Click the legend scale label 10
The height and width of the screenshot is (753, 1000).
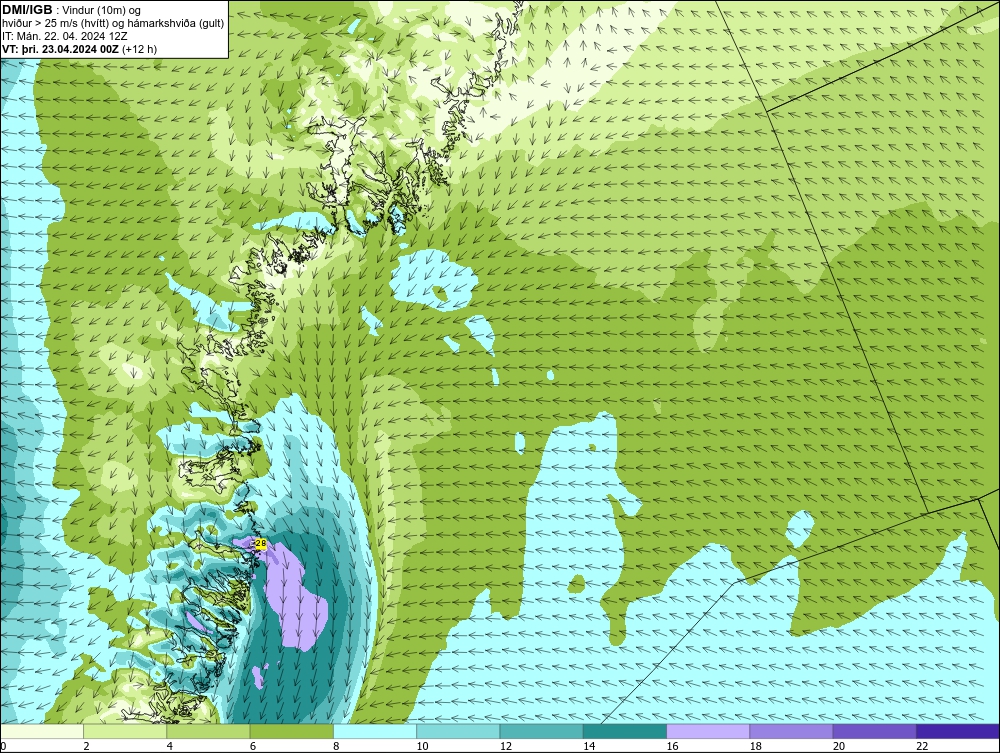point(422,746)
